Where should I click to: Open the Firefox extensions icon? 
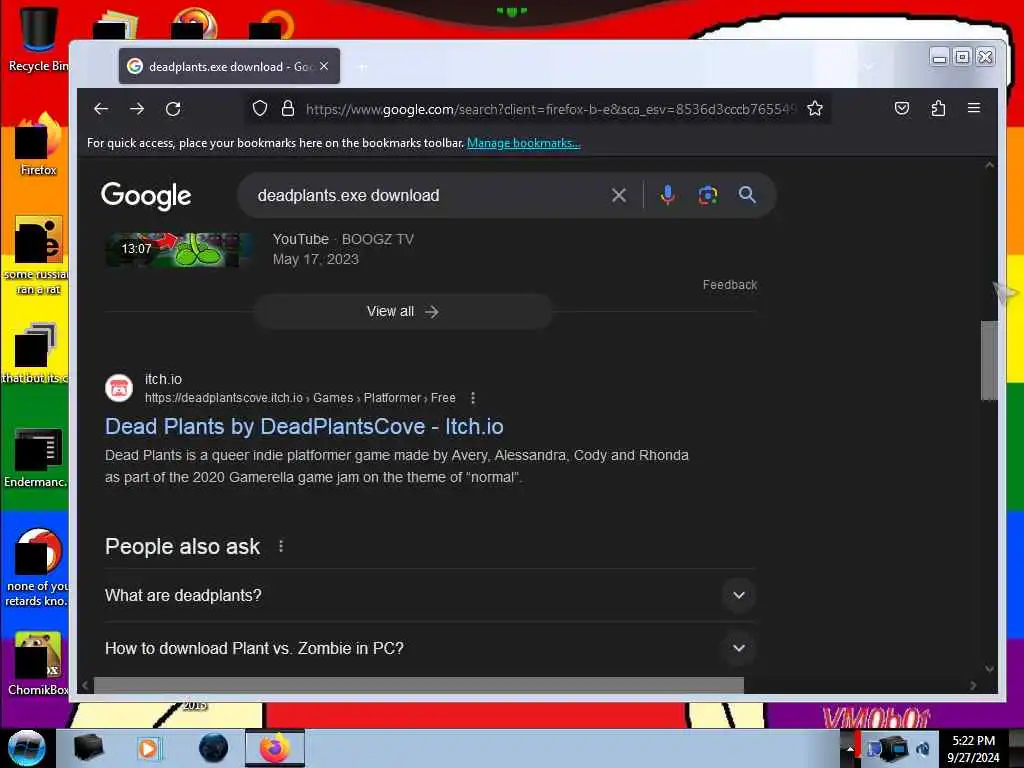pos(938,108)
